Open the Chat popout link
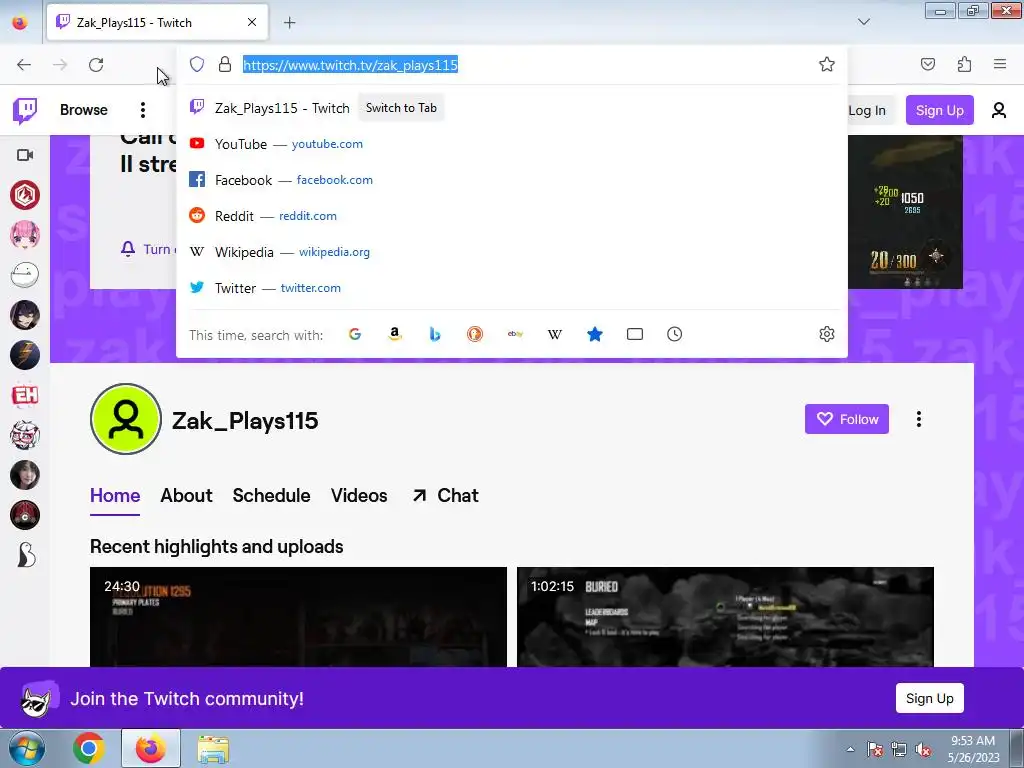The image size is (1024, 768). [x=445, y=496]
